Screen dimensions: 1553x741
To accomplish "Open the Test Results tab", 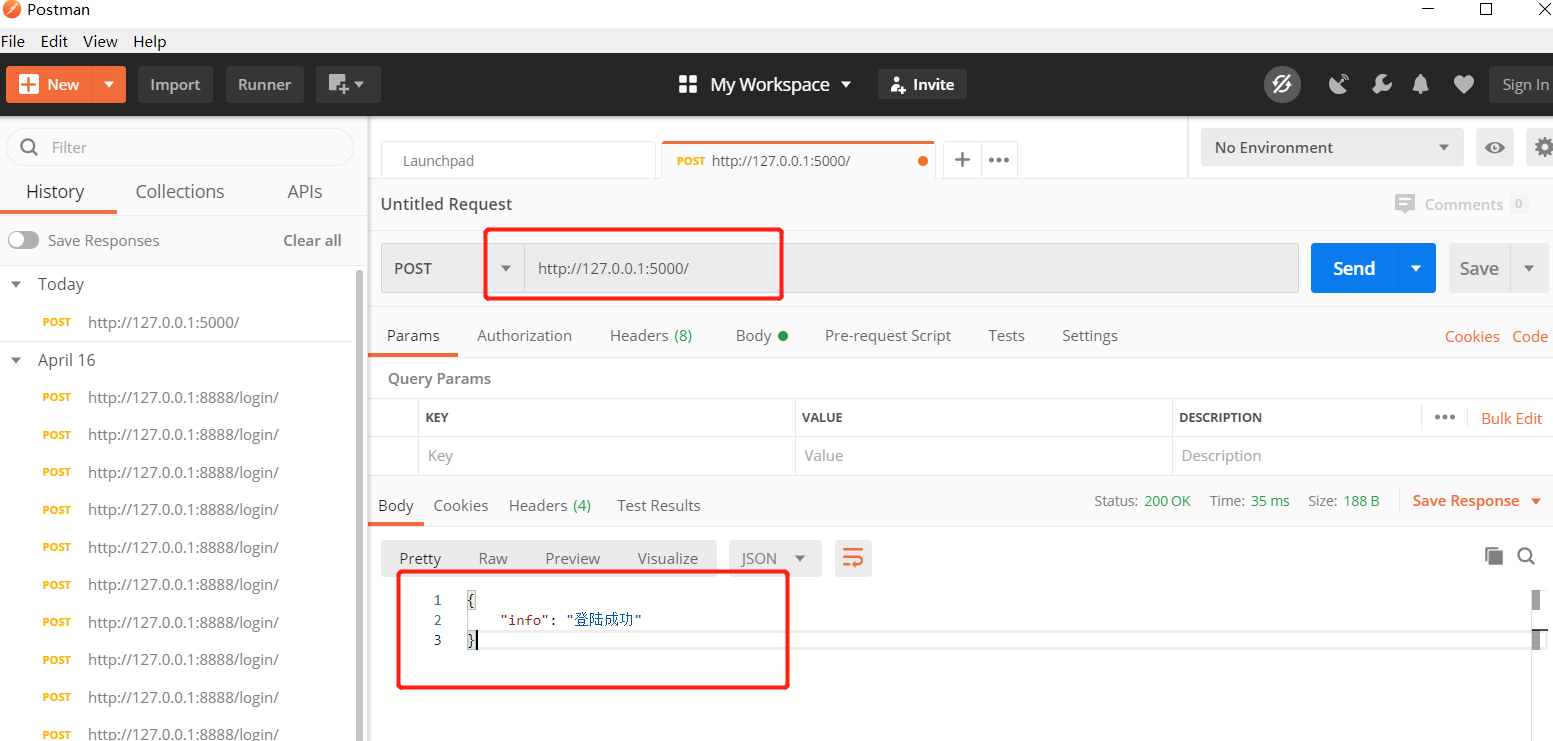I will (x=659, y=505).
